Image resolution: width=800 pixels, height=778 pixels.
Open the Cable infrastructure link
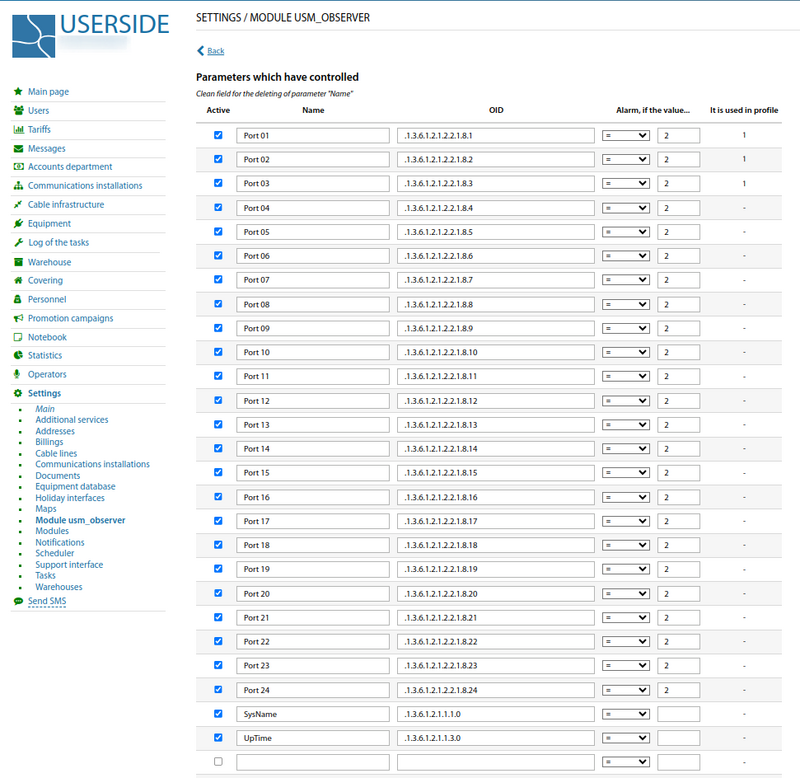click(x=65, y=205)
